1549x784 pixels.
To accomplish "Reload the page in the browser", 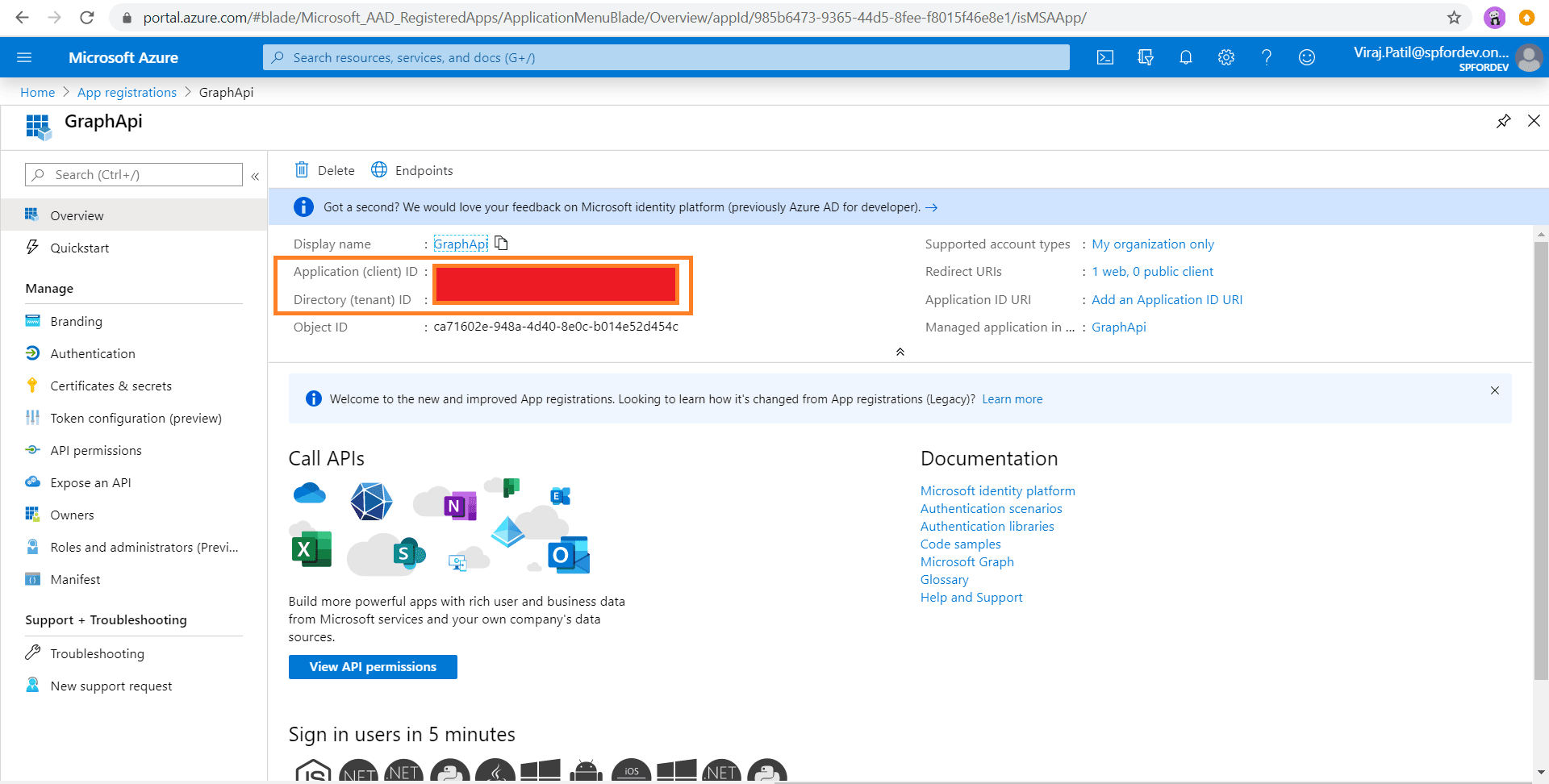I will 87,17.
